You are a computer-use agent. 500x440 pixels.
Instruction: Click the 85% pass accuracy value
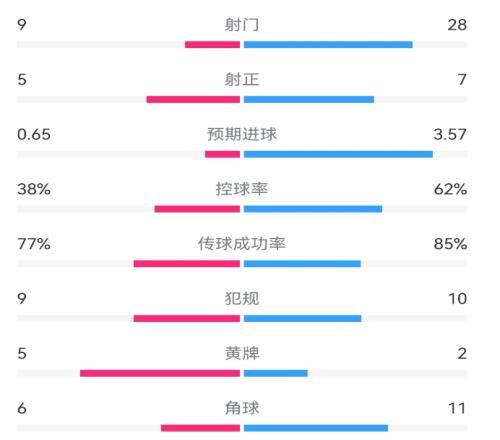(450, 244)
